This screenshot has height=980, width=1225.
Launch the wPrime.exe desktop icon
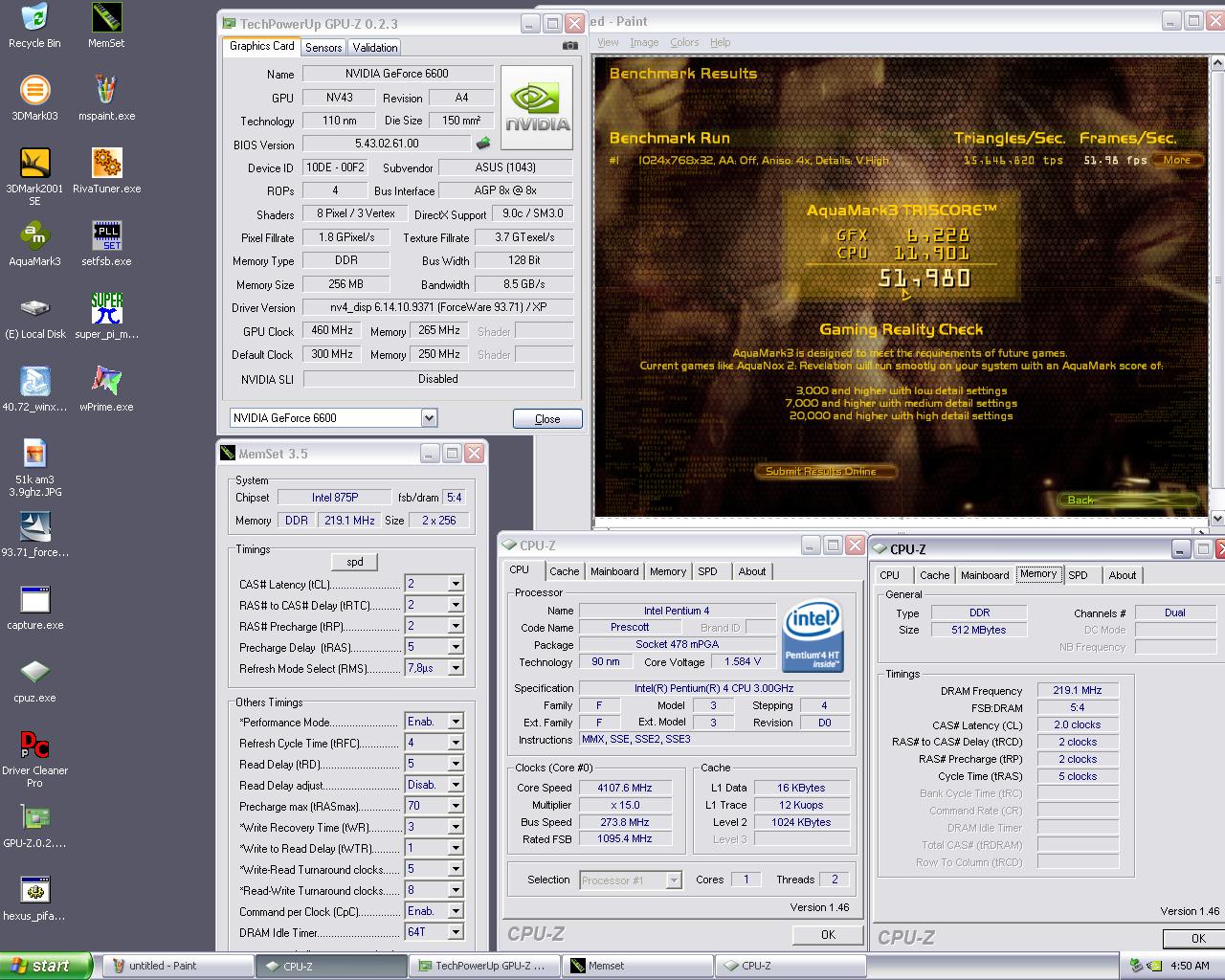click(x=106, y=389)
